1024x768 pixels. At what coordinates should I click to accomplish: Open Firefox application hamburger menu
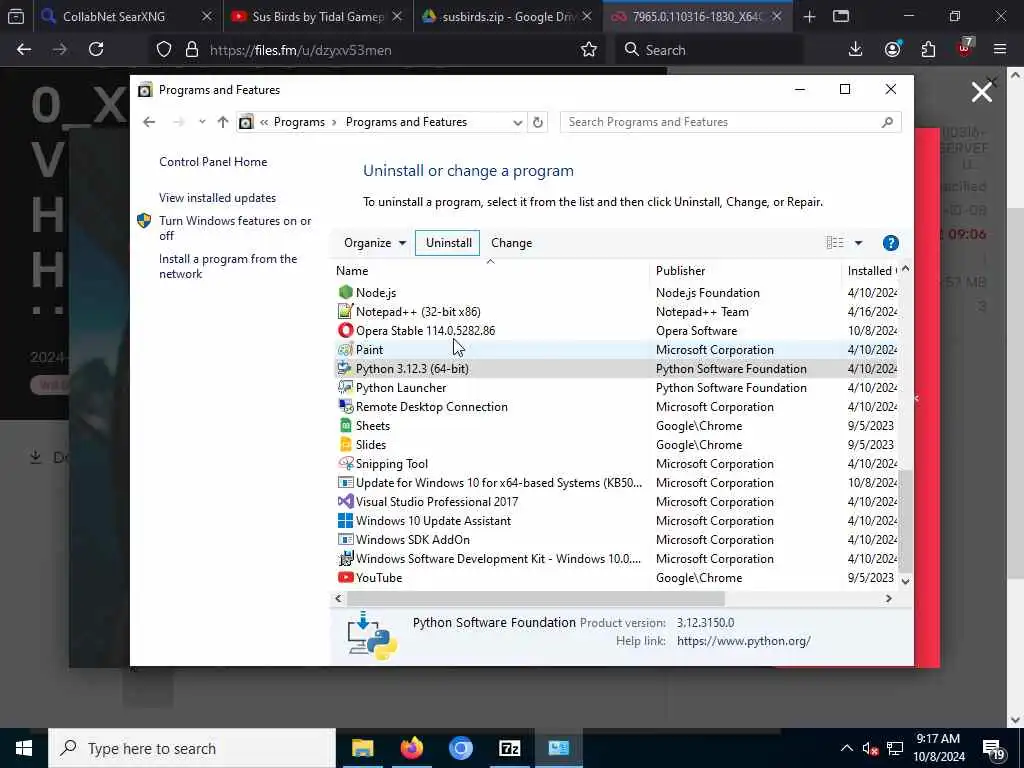click(x=999, y=49)
